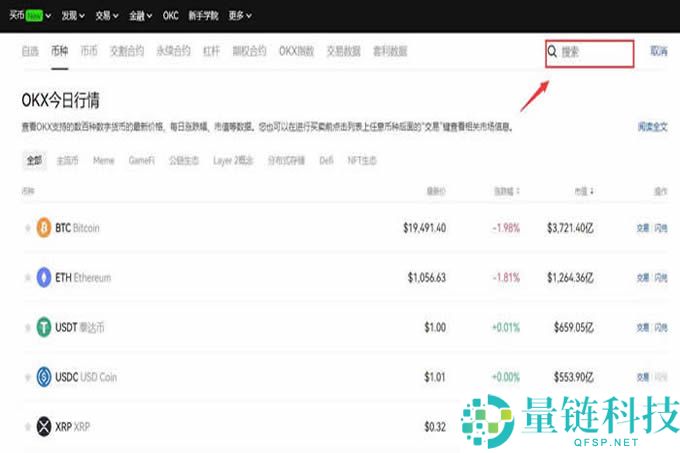This screenshot has width=680, height=453.
Task: Toggle favorite star for XRP
Action: [28, 427]
